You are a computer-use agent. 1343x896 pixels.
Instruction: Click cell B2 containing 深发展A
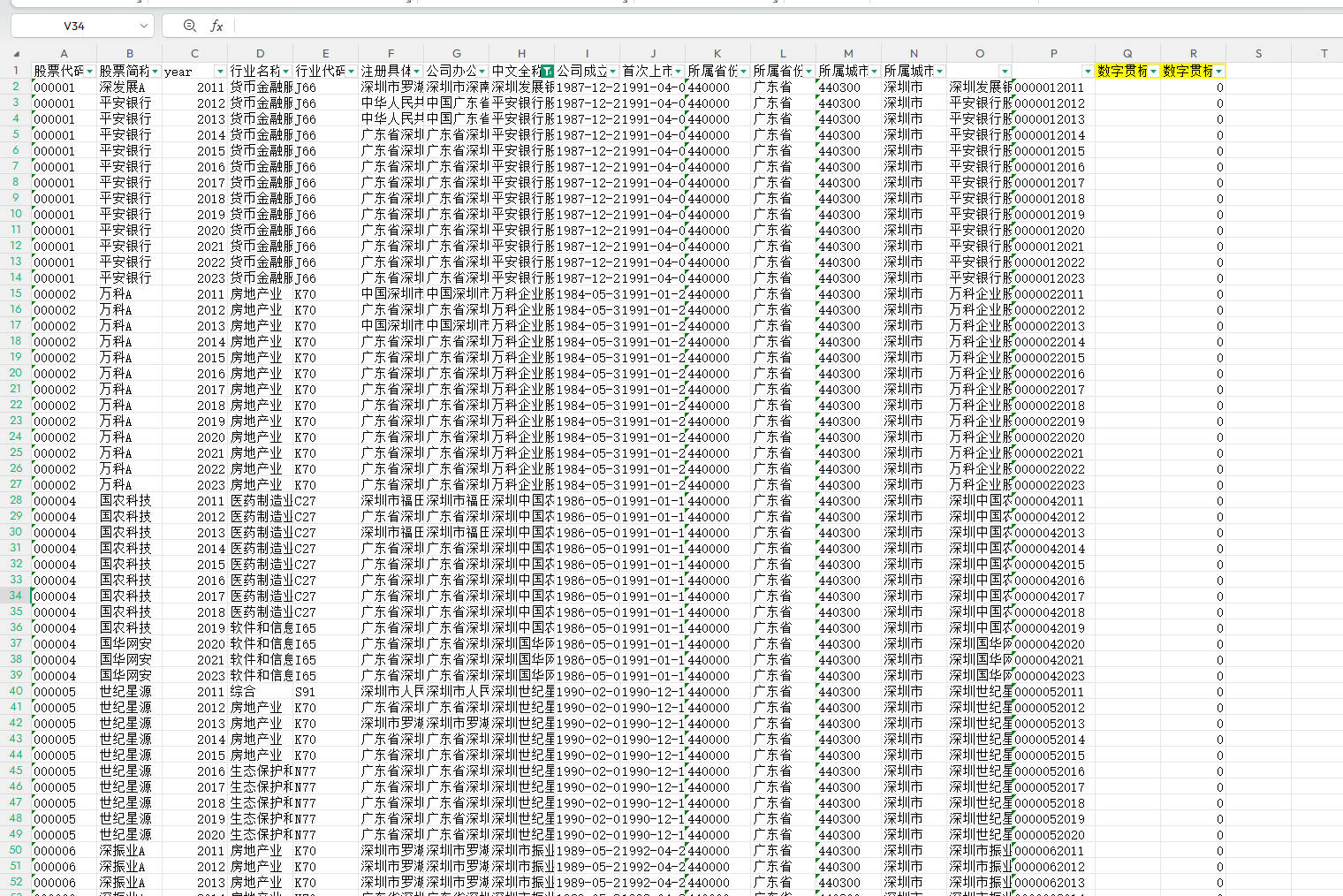(129, 87)
